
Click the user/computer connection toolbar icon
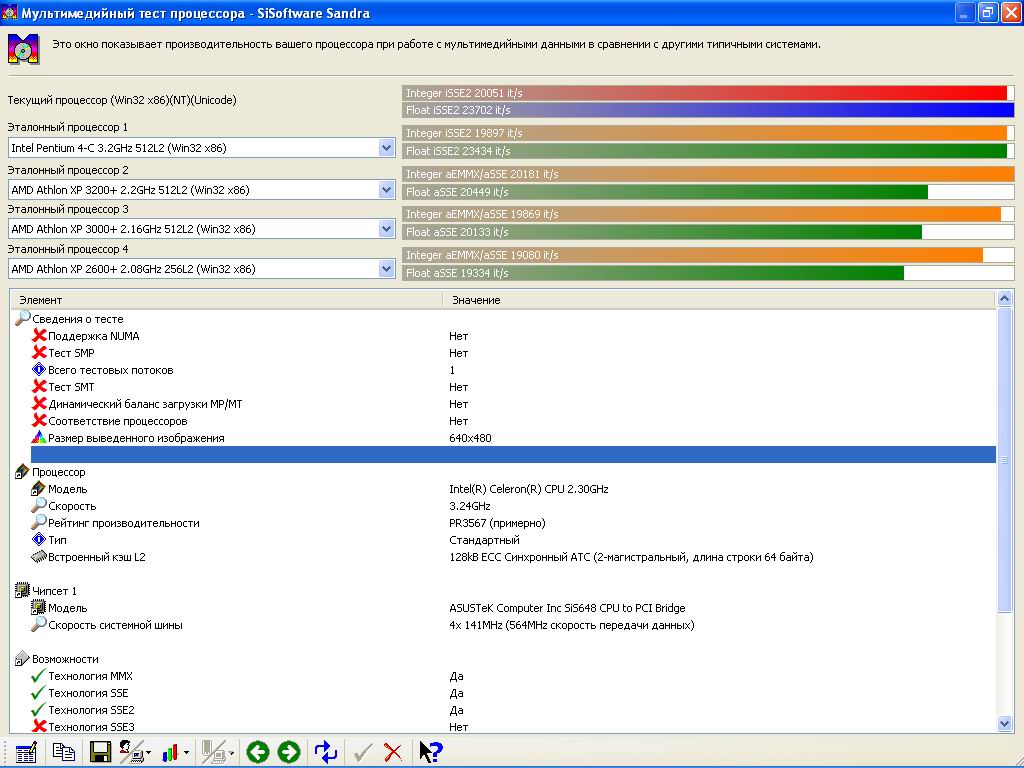click(x=132, y=752)
